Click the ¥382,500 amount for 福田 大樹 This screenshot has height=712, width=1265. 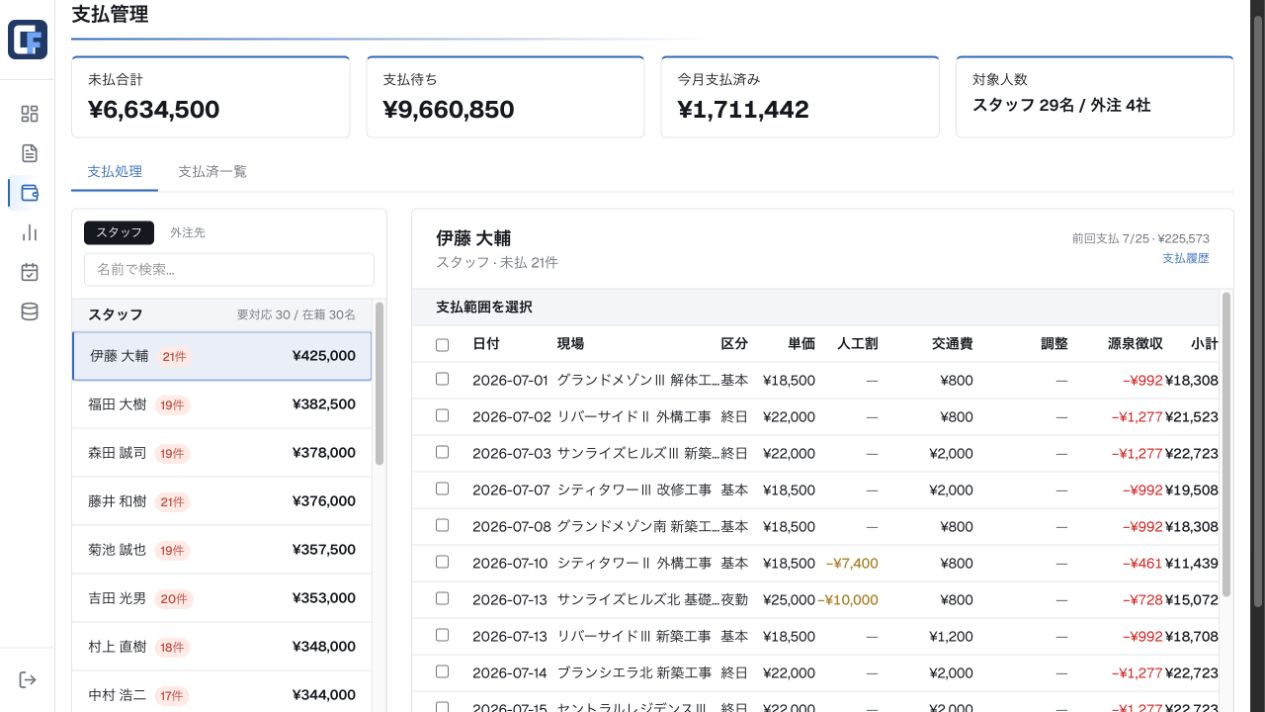[x=324, y=404]
